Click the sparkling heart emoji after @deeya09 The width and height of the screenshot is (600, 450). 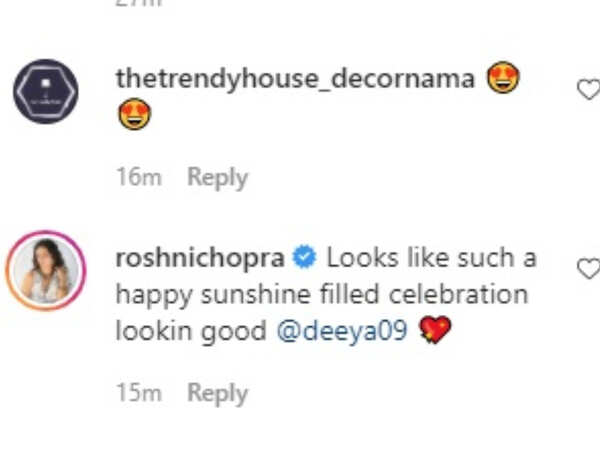435,331
